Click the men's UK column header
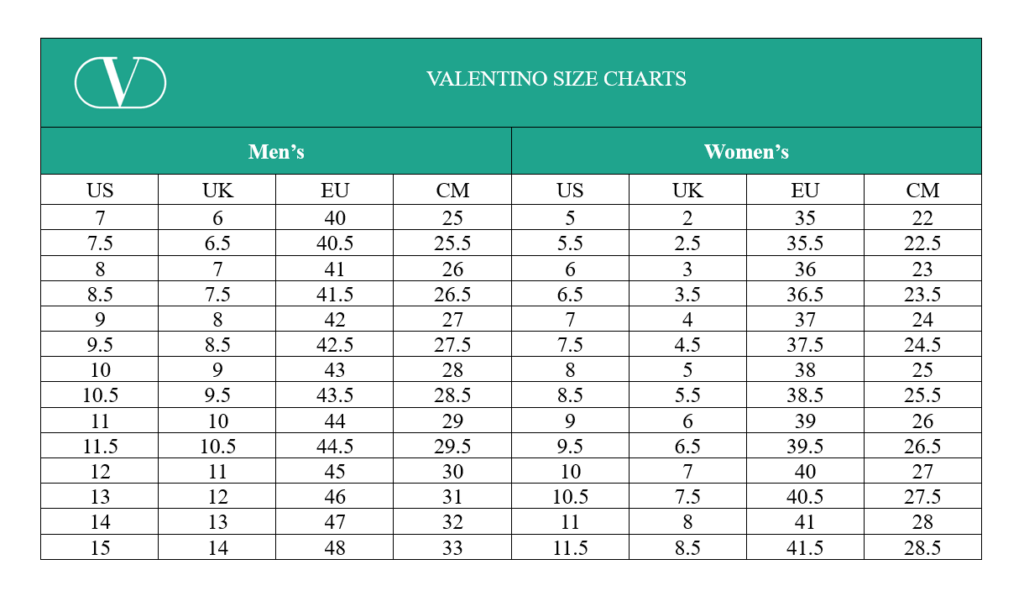This screenshot has height=596, width=1024. 217,190
